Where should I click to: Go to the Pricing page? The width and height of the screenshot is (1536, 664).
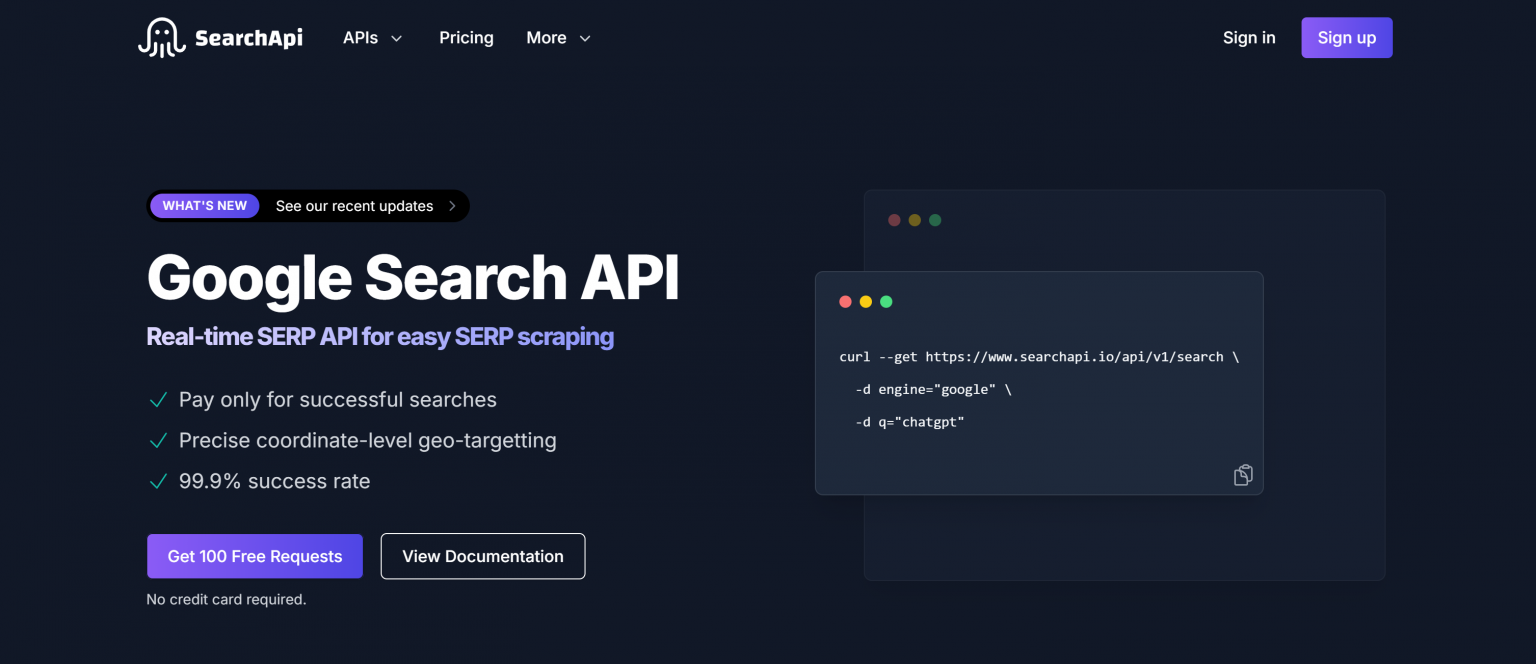click(x=466, y=38)
